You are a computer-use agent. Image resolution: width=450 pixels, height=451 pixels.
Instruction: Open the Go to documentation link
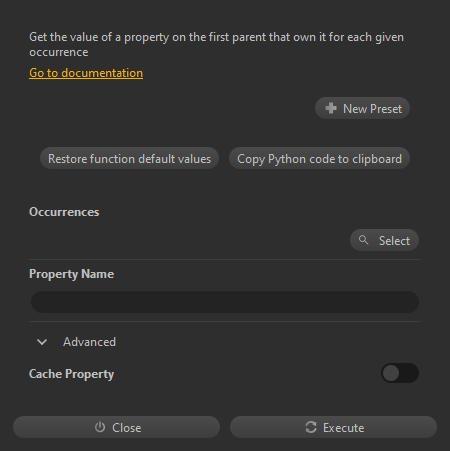(86, 73)
